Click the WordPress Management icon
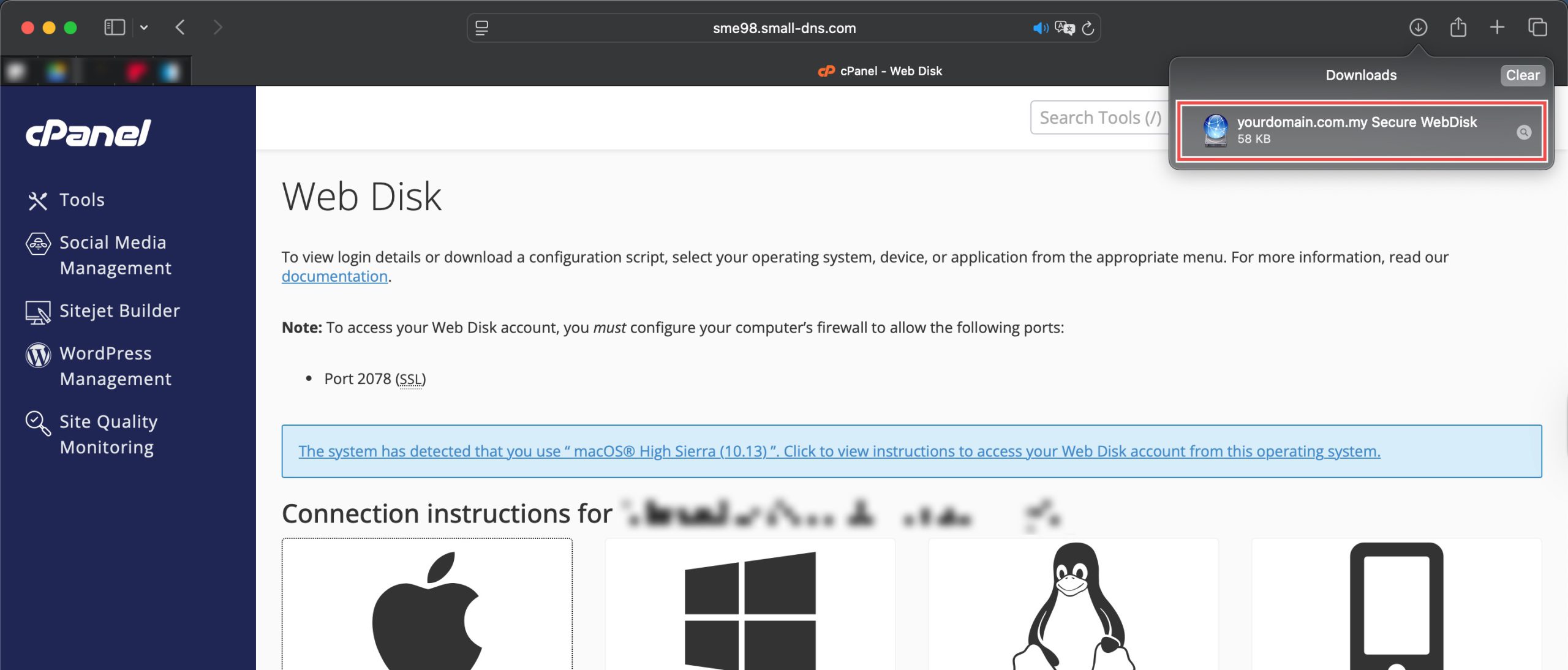The height and width of the screenshot is (670, 1568). pos(38,355)
